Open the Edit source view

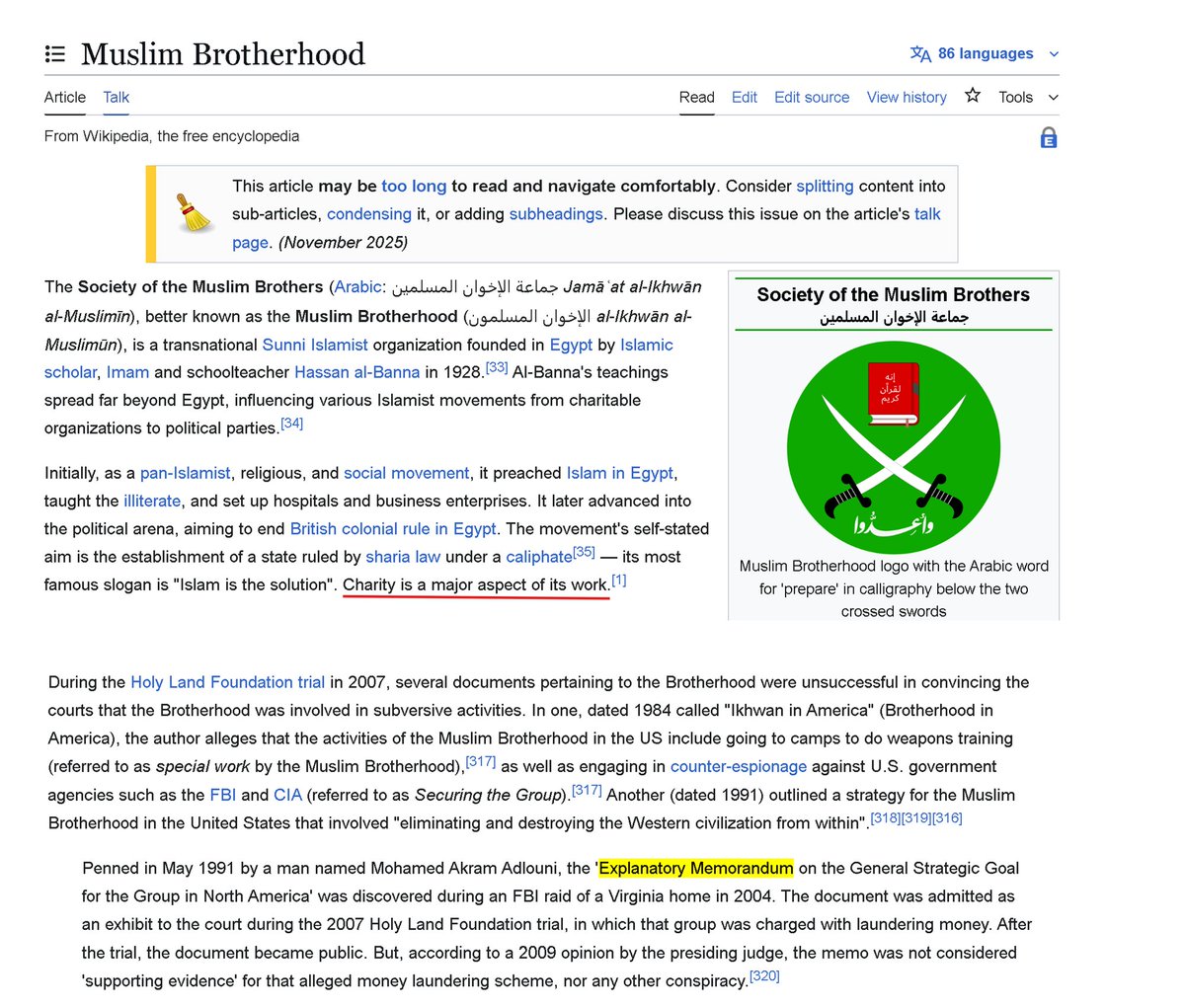(812, 97)
